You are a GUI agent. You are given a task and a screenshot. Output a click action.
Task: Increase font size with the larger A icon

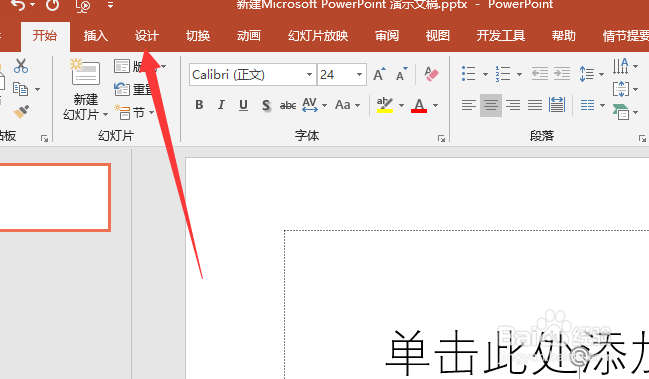click(x=379, y=74)
